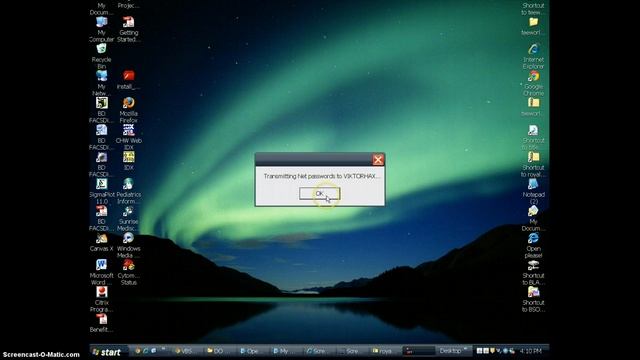Open the Pediatrics Inform... shortcut
This screenshot has height=360, width=640.
coord(129,191)
